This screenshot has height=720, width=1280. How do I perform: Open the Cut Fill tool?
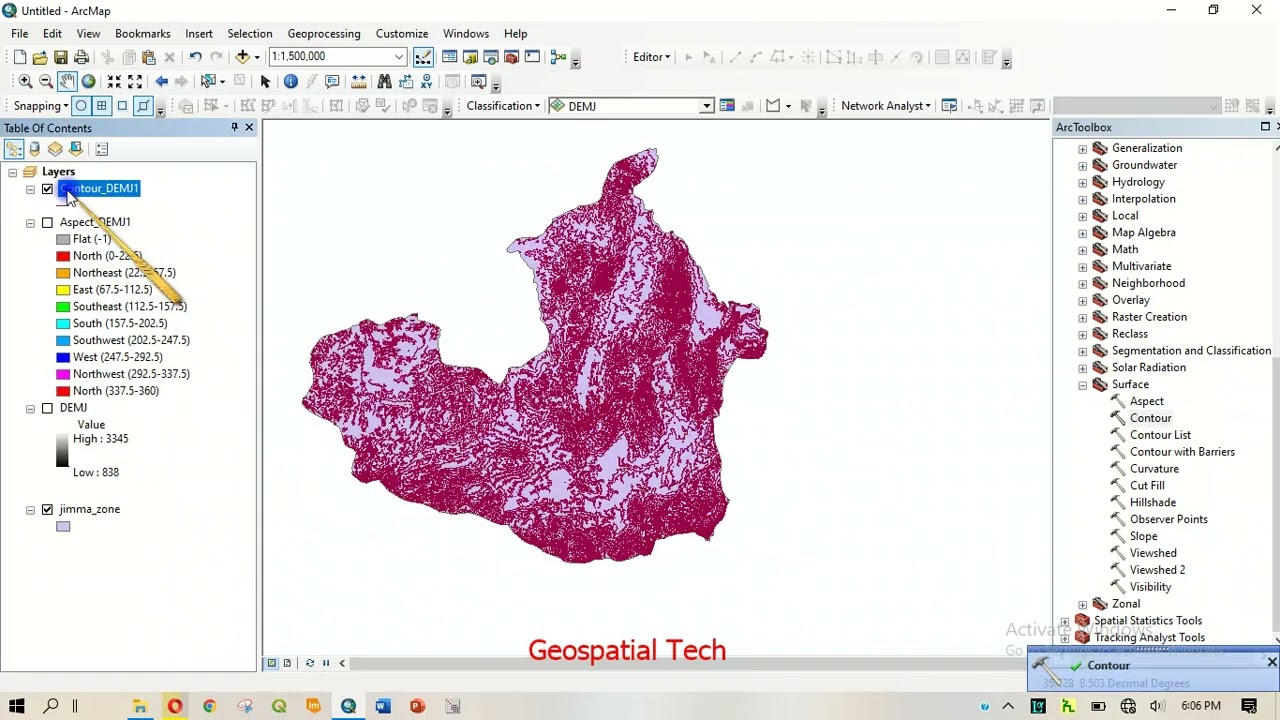[1147, 486]
